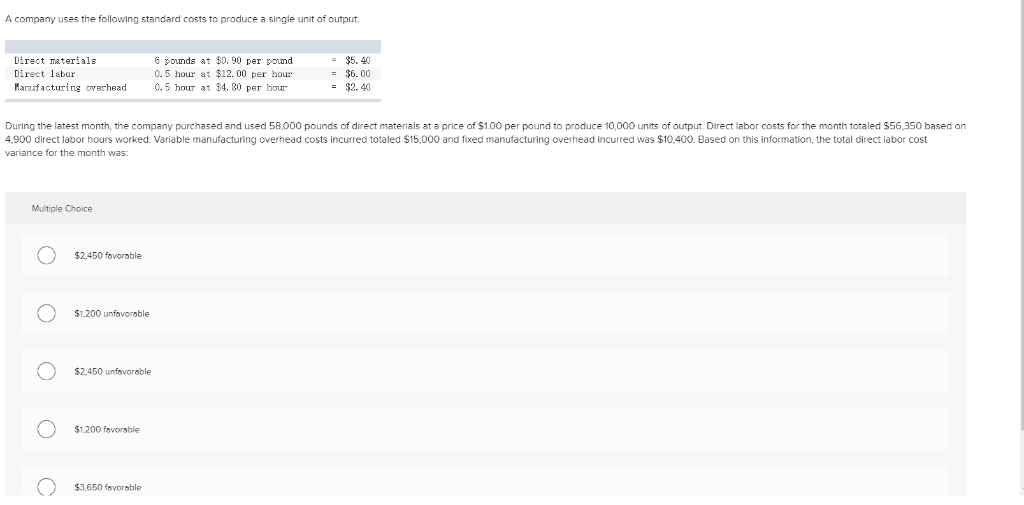Viewport: 1024px width, 505px height.
Task: Click the "$6.00" direct labor total
Action: pyautogui.click(x=357, y=74)
